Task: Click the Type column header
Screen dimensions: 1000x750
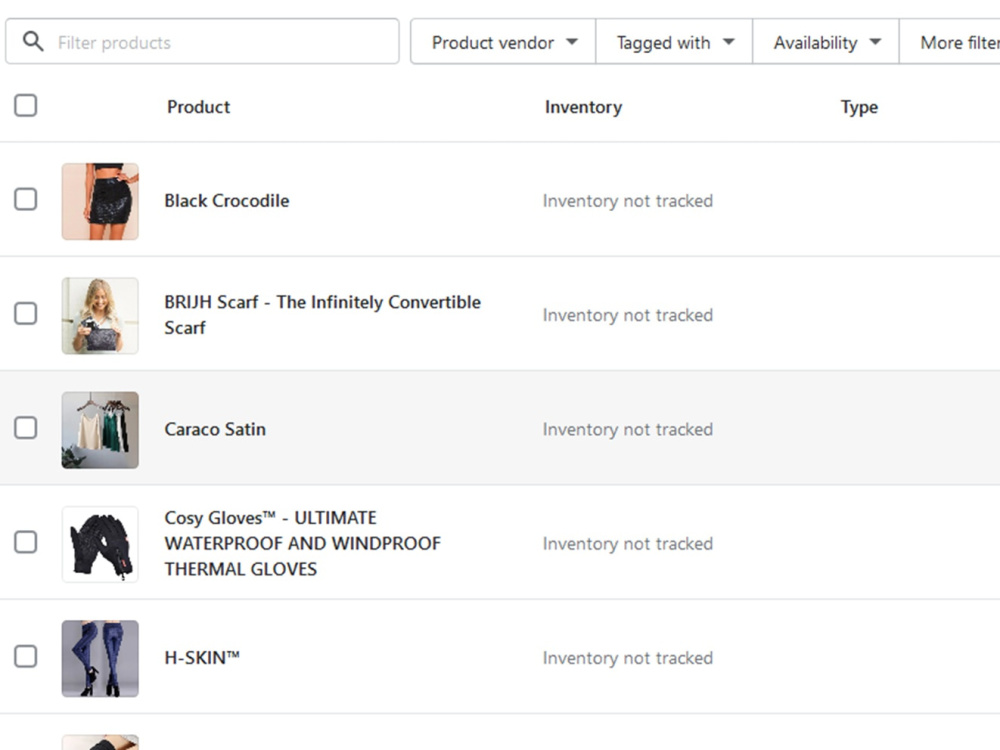Action: click(x=859, y=107)
